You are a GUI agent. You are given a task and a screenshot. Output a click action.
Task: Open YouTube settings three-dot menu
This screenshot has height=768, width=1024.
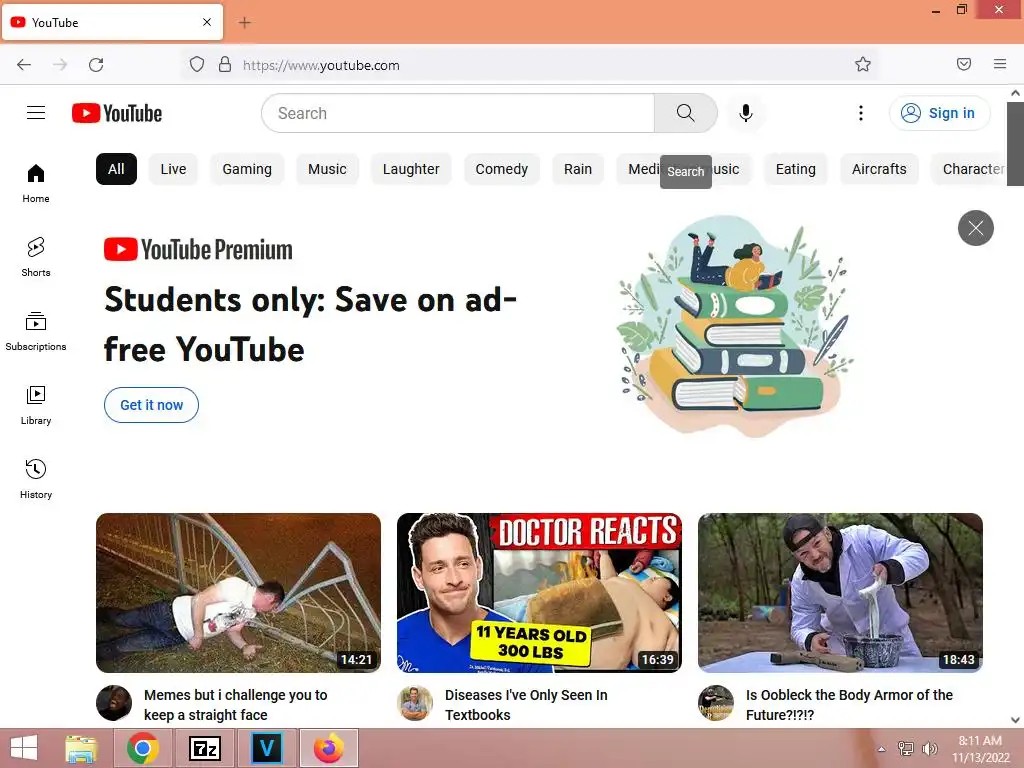coord(861,113)
